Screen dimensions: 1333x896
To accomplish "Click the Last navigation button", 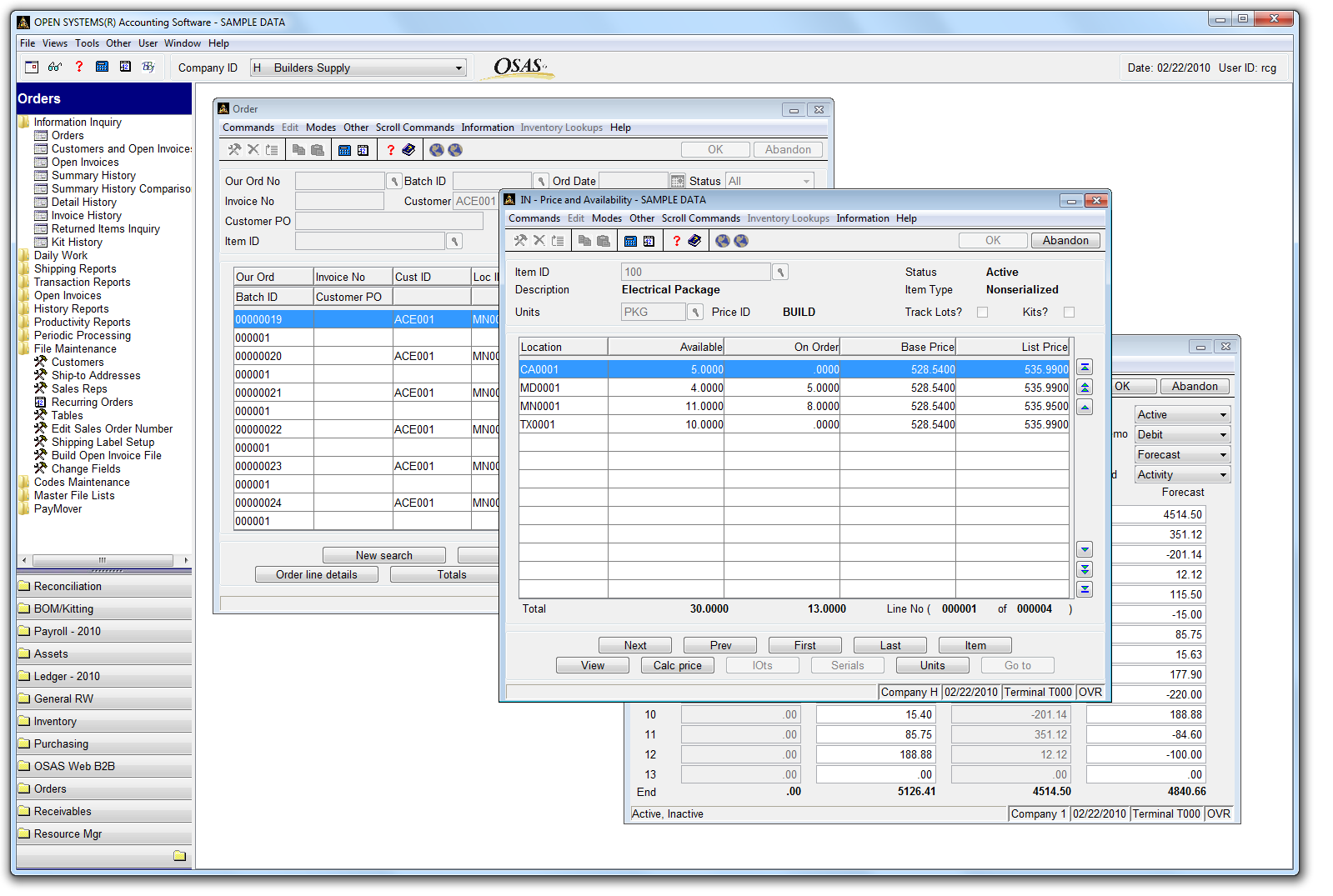I will 890,645.
